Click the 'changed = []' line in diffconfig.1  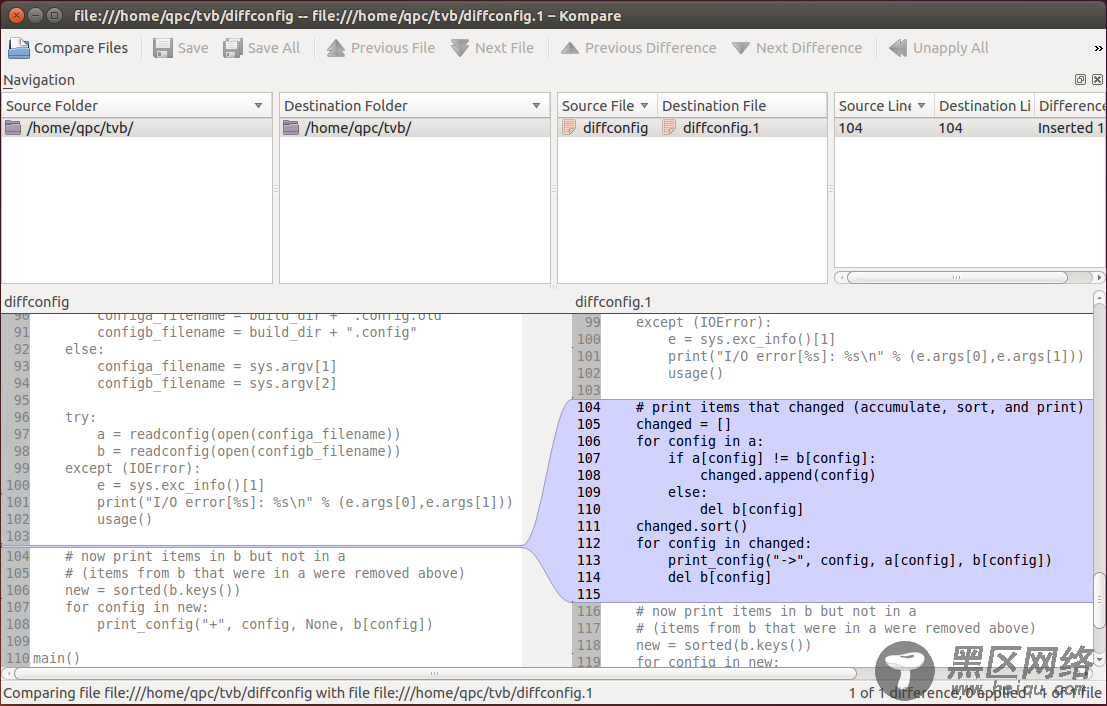pyautogui.click(x=683, y=424)
